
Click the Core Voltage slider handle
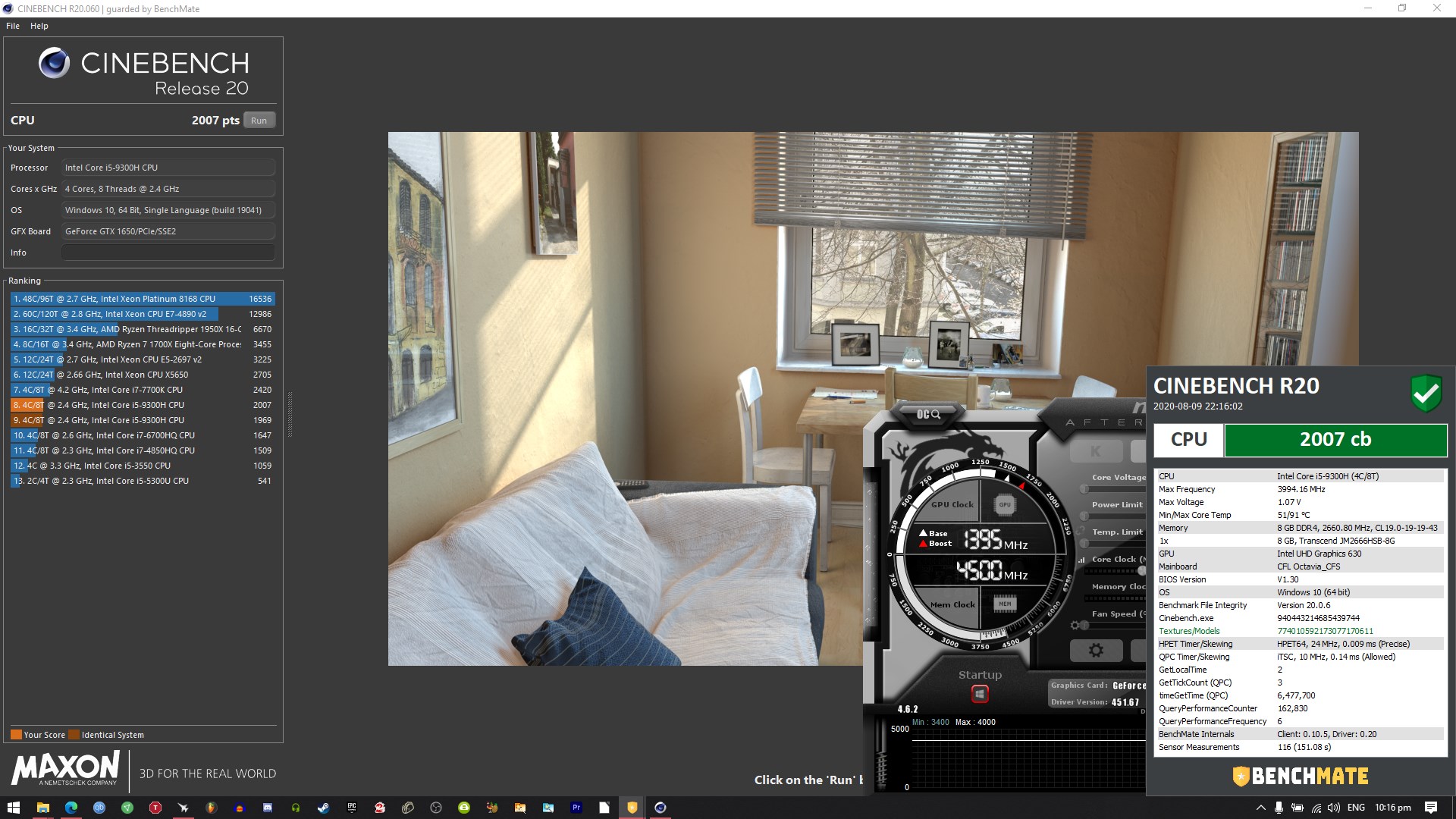pyautogui.click(x=1084, y=489)
